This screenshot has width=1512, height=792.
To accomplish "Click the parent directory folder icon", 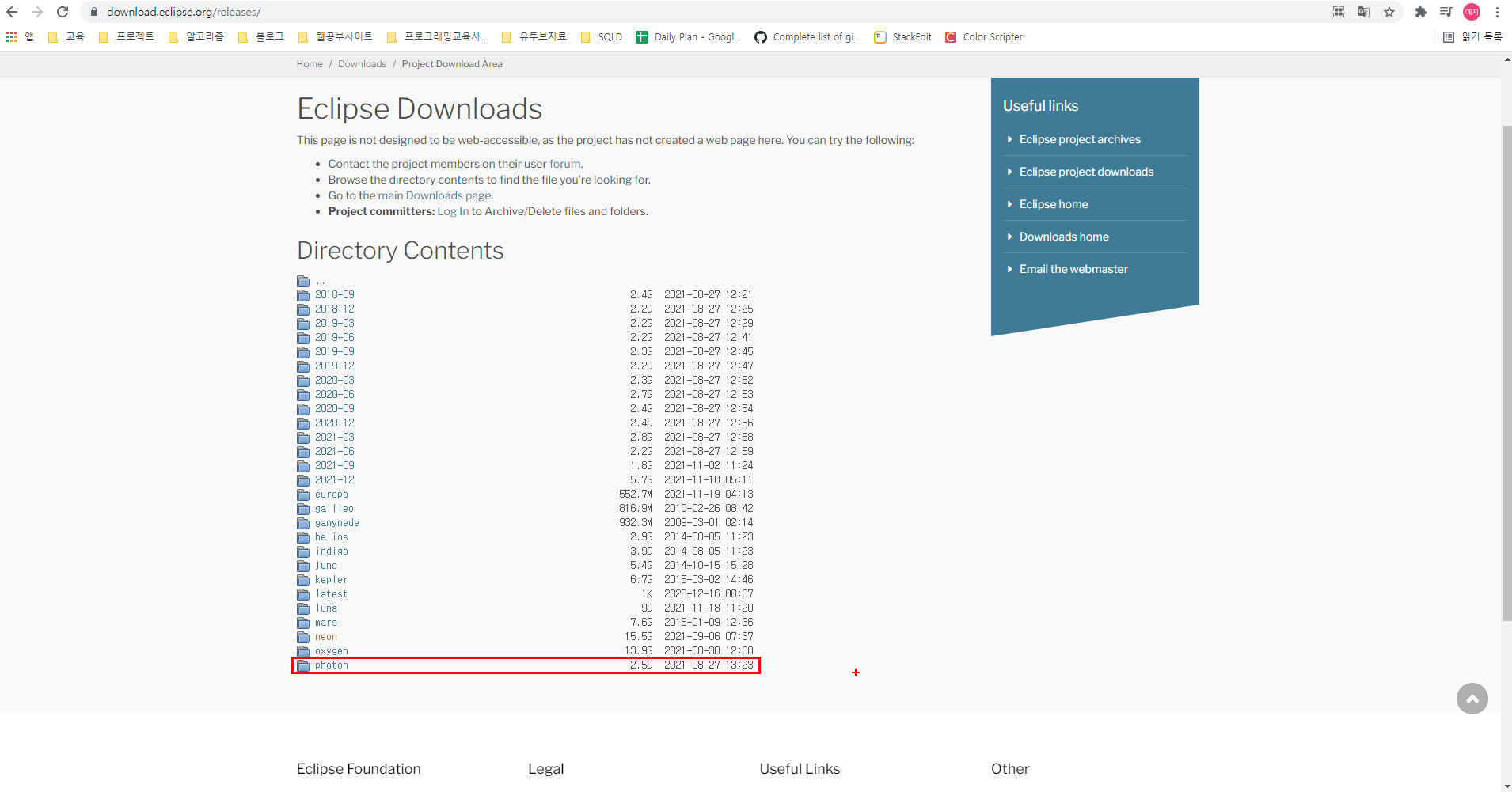I will [303, 281].
